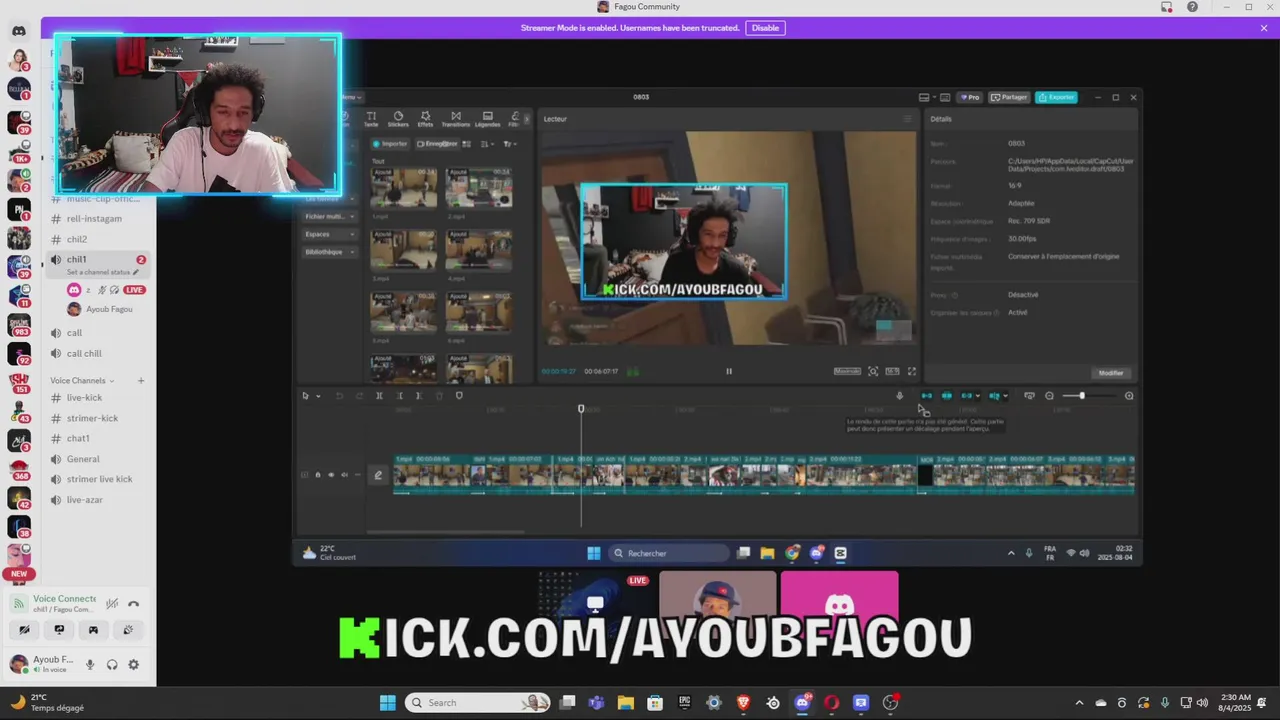Click the snapshot frame icon in CapCut player

point(873,371)
